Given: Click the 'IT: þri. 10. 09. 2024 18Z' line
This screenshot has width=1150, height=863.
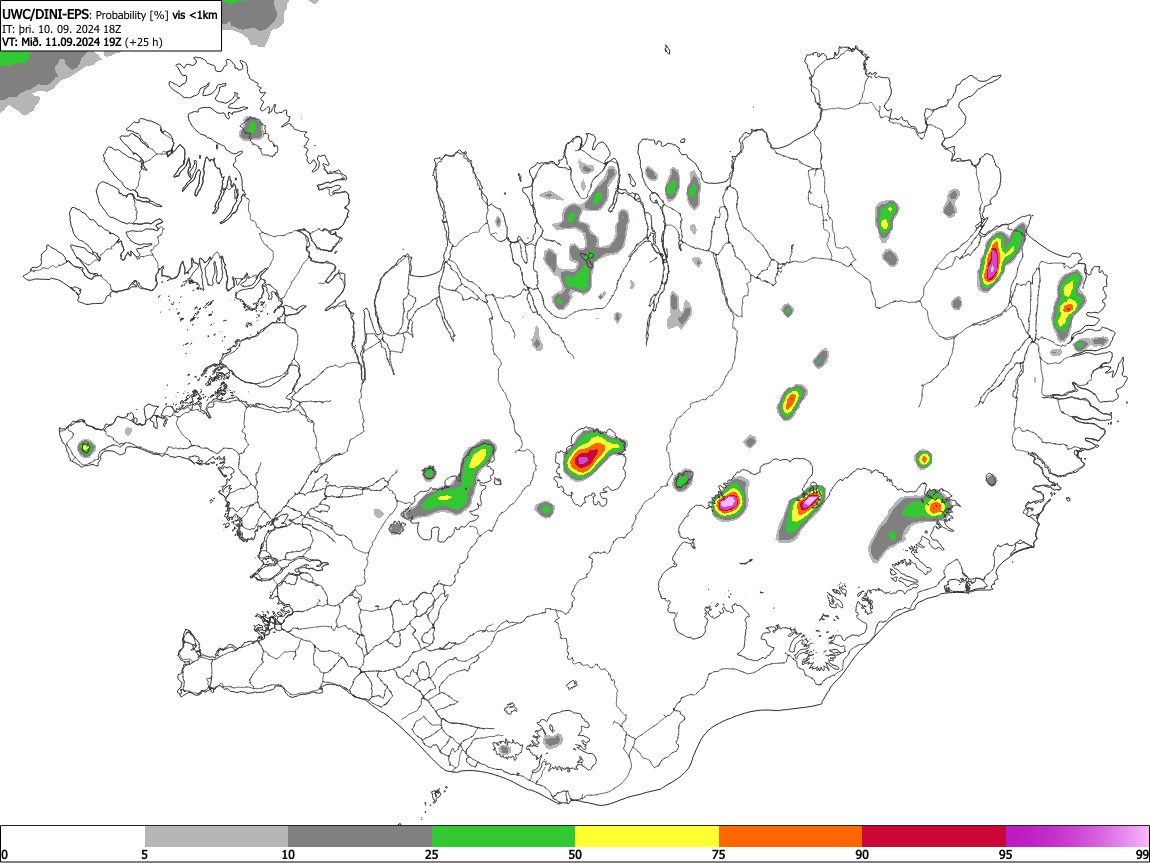Looking at the screenshot, I should 62,29.
